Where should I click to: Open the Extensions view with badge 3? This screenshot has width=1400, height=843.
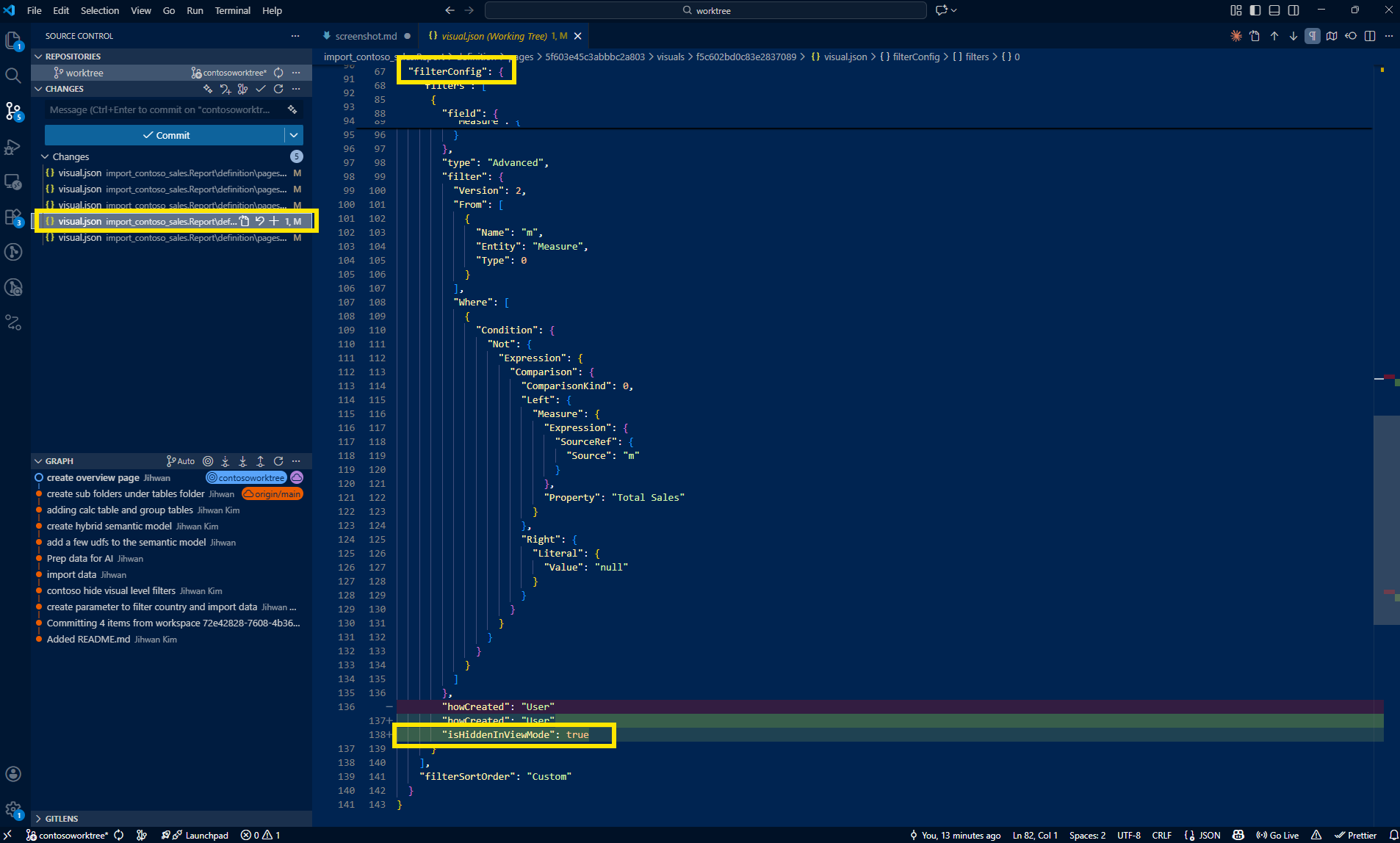click(13, 217)
